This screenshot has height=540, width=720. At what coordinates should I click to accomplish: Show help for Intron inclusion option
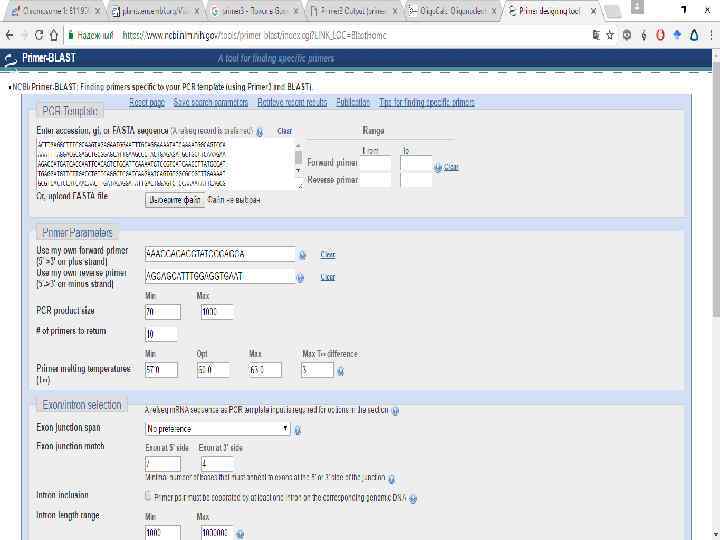(413, 499)
